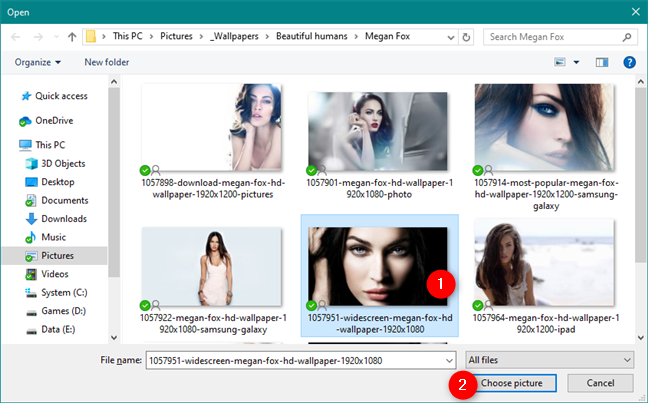Open the Organize dropdown menu
648x403 pixels.
point(38,62)
